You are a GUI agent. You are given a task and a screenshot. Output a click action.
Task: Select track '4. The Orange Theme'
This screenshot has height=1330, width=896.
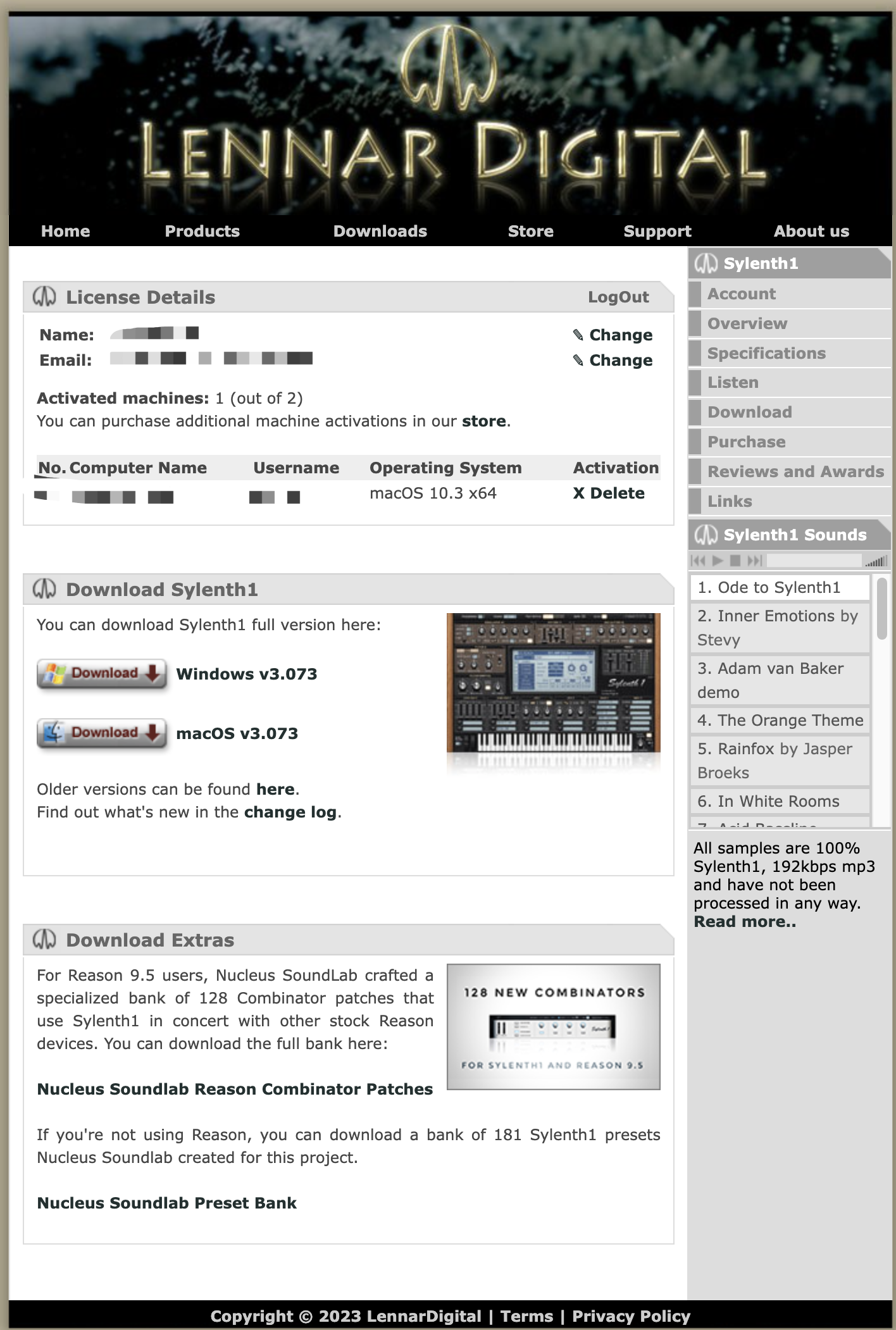[780, 721]
